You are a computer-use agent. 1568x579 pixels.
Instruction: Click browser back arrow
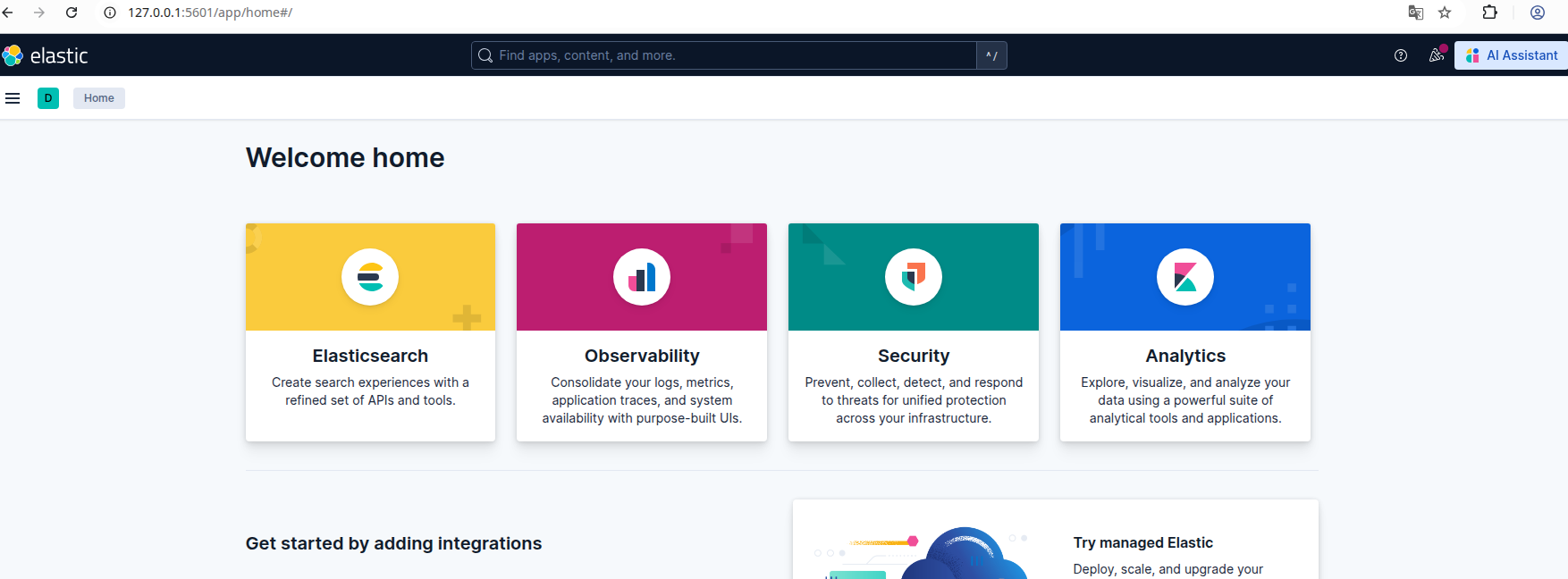tap(8, 13)
